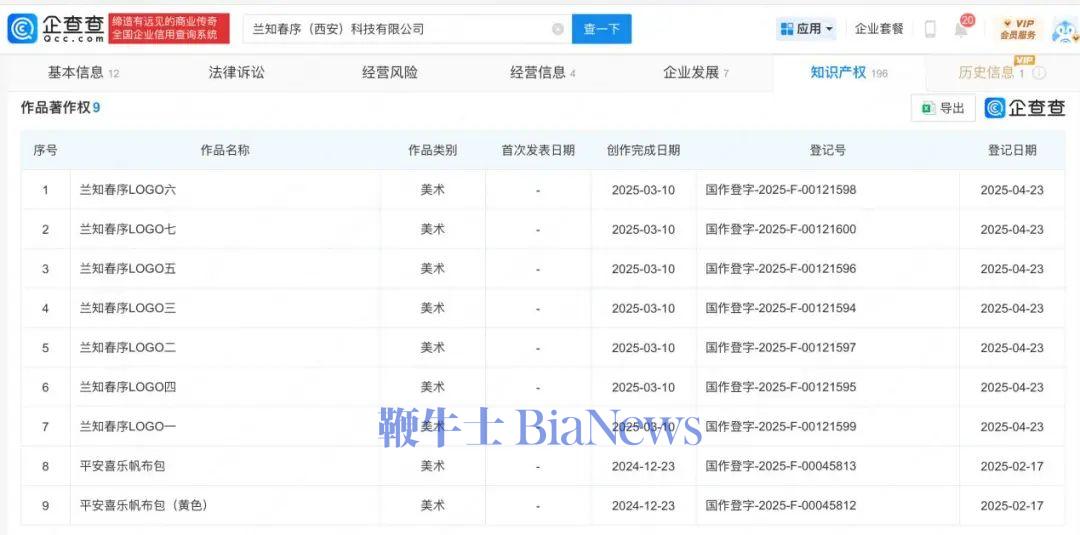
Task: Open the Qcc.com logo home link
Action: coord(56,28)
